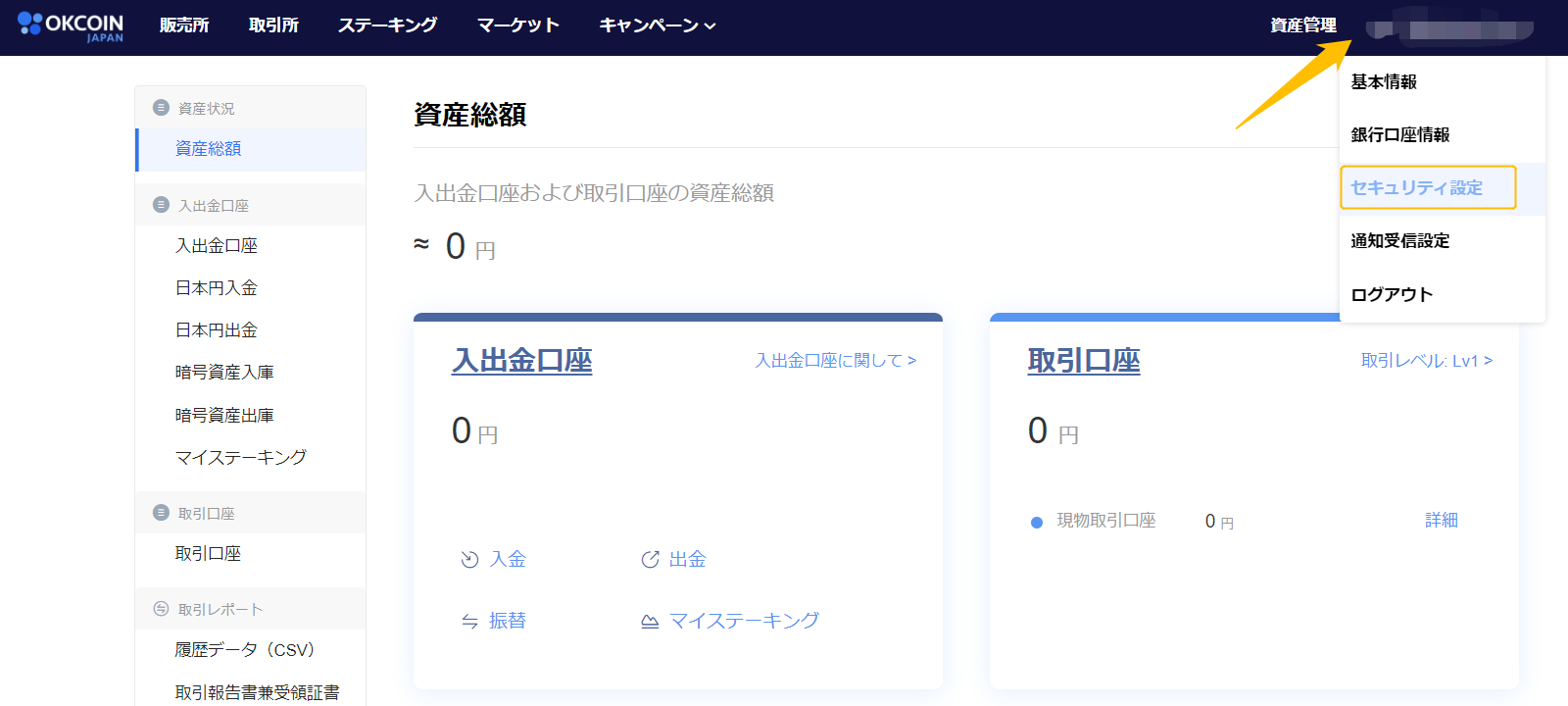The image size is (1568, 706).
Task: Click 詳細 link for 現物取引口座
Action: click(1442, 521)
